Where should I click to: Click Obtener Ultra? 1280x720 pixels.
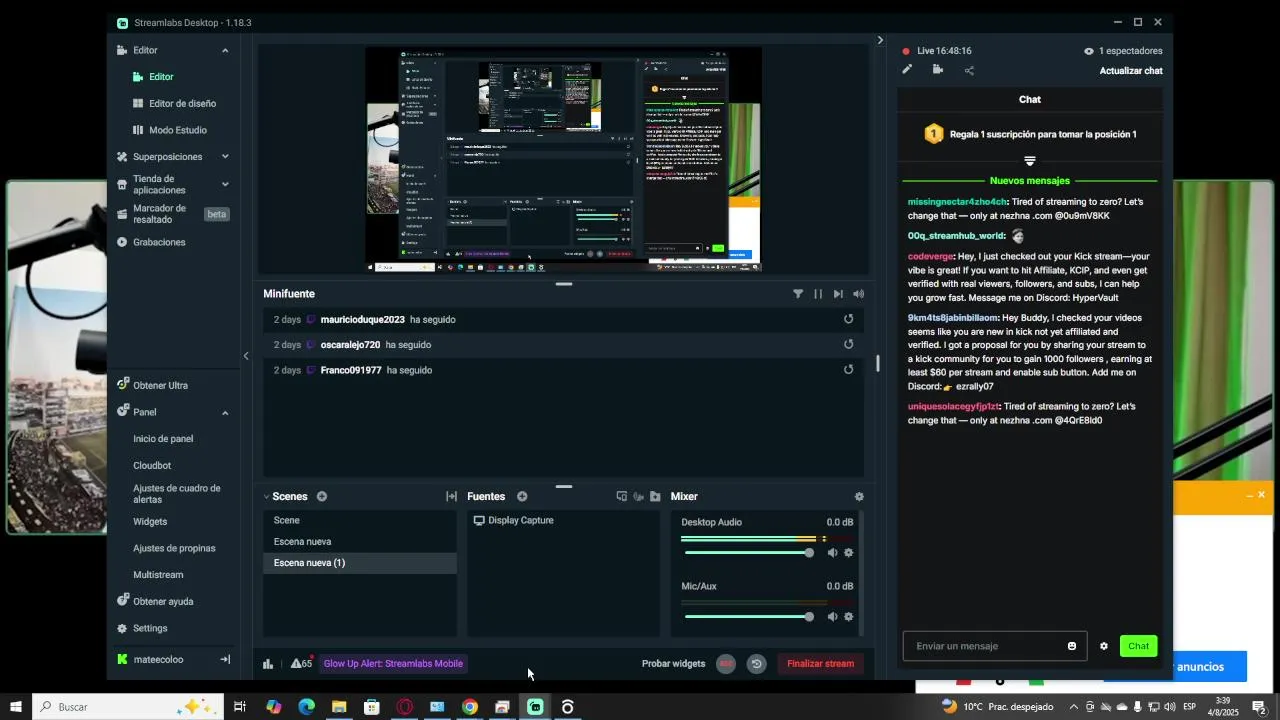click(160, 385)
